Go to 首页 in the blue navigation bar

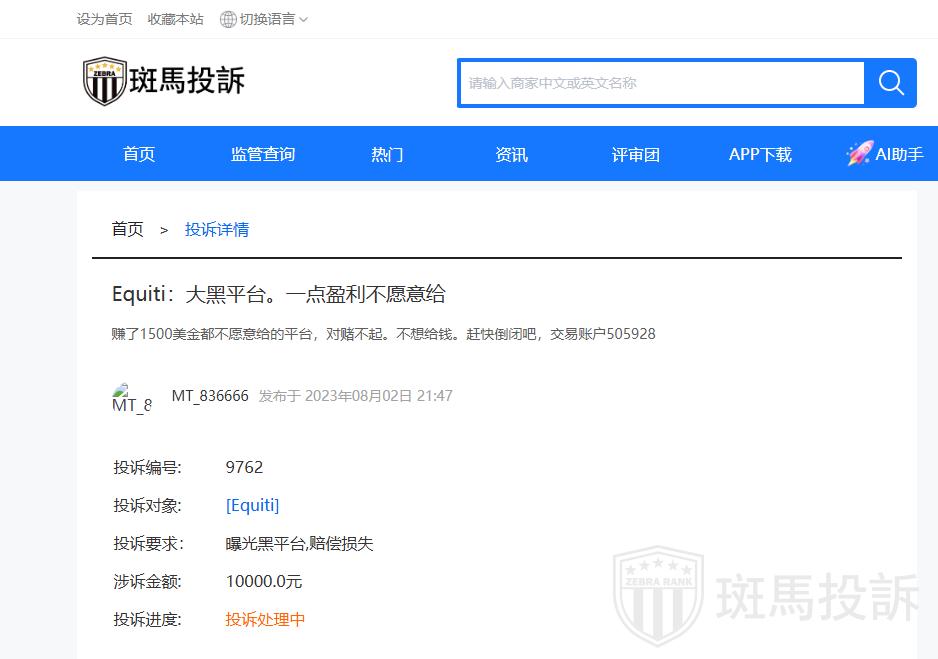[139, 154]
